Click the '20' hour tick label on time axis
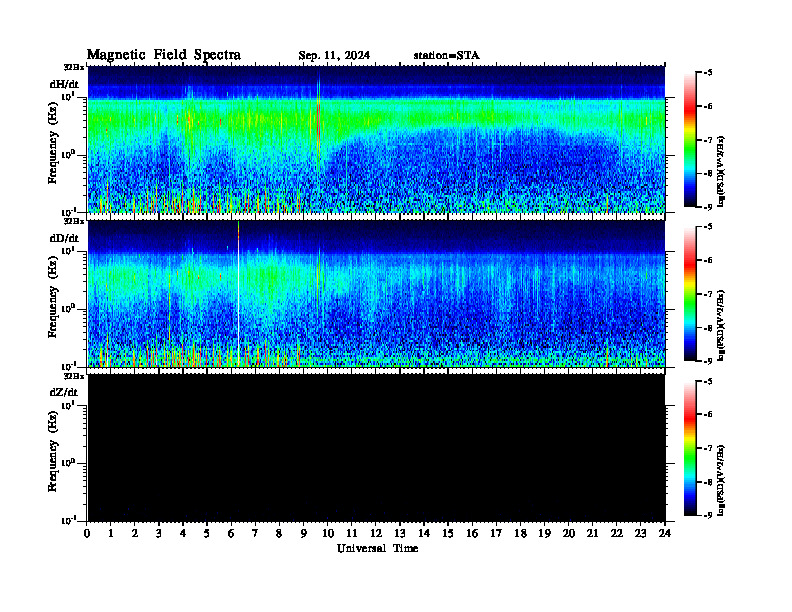This screenshot has height=612, width=792. (569, 534)
